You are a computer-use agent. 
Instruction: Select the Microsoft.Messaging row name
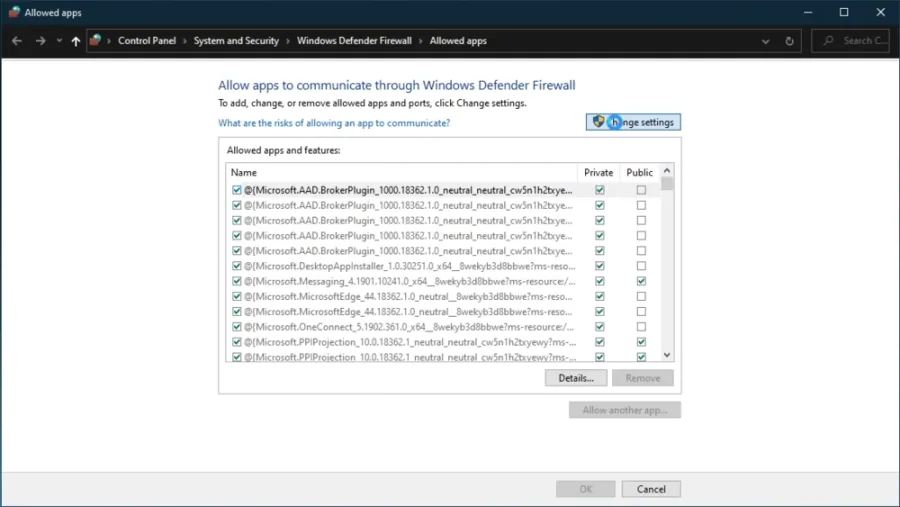click(x=410, y=281)
